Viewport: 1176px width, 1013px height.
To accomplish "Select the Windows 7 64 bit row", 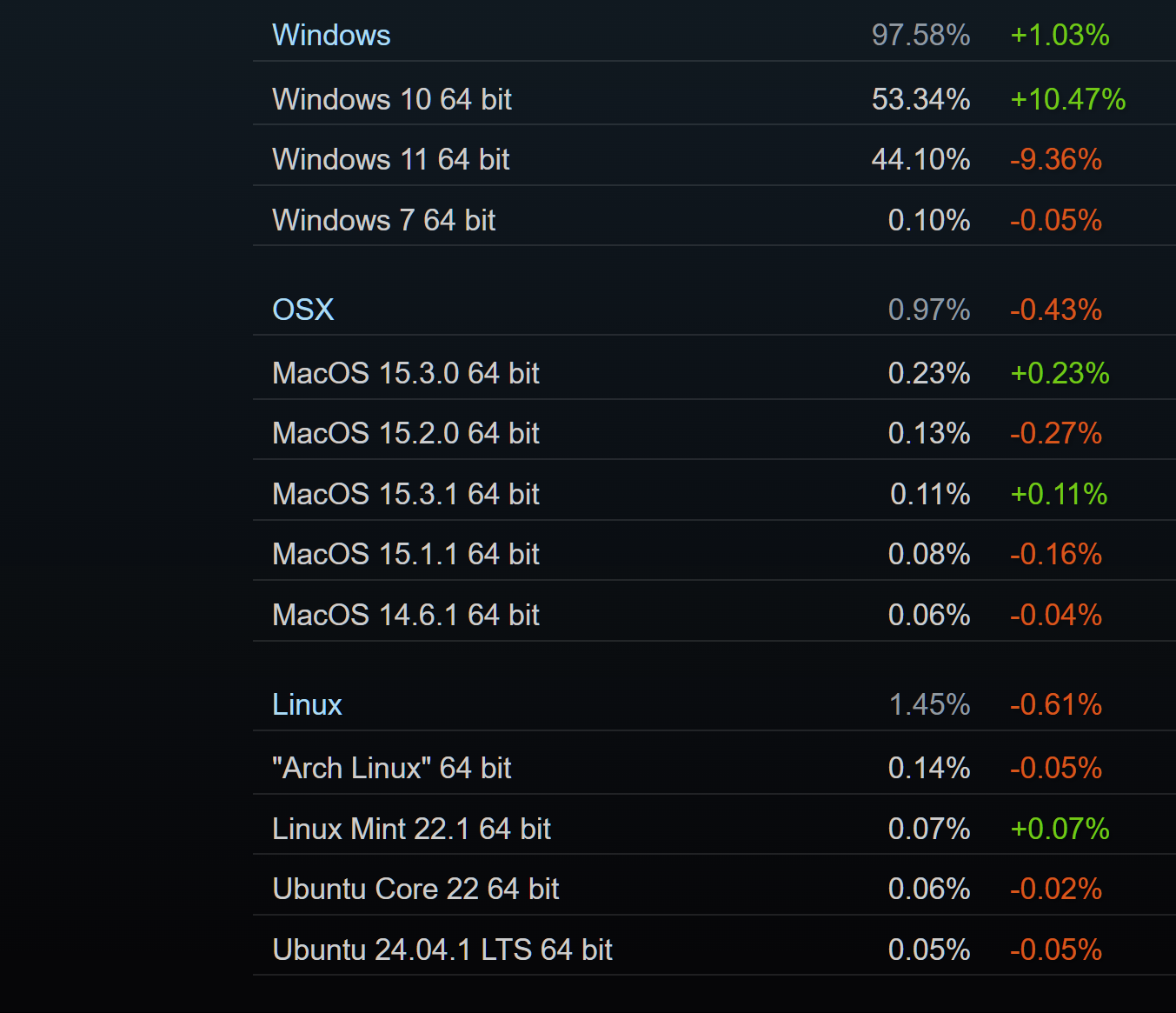I will (x=383, y=221).
